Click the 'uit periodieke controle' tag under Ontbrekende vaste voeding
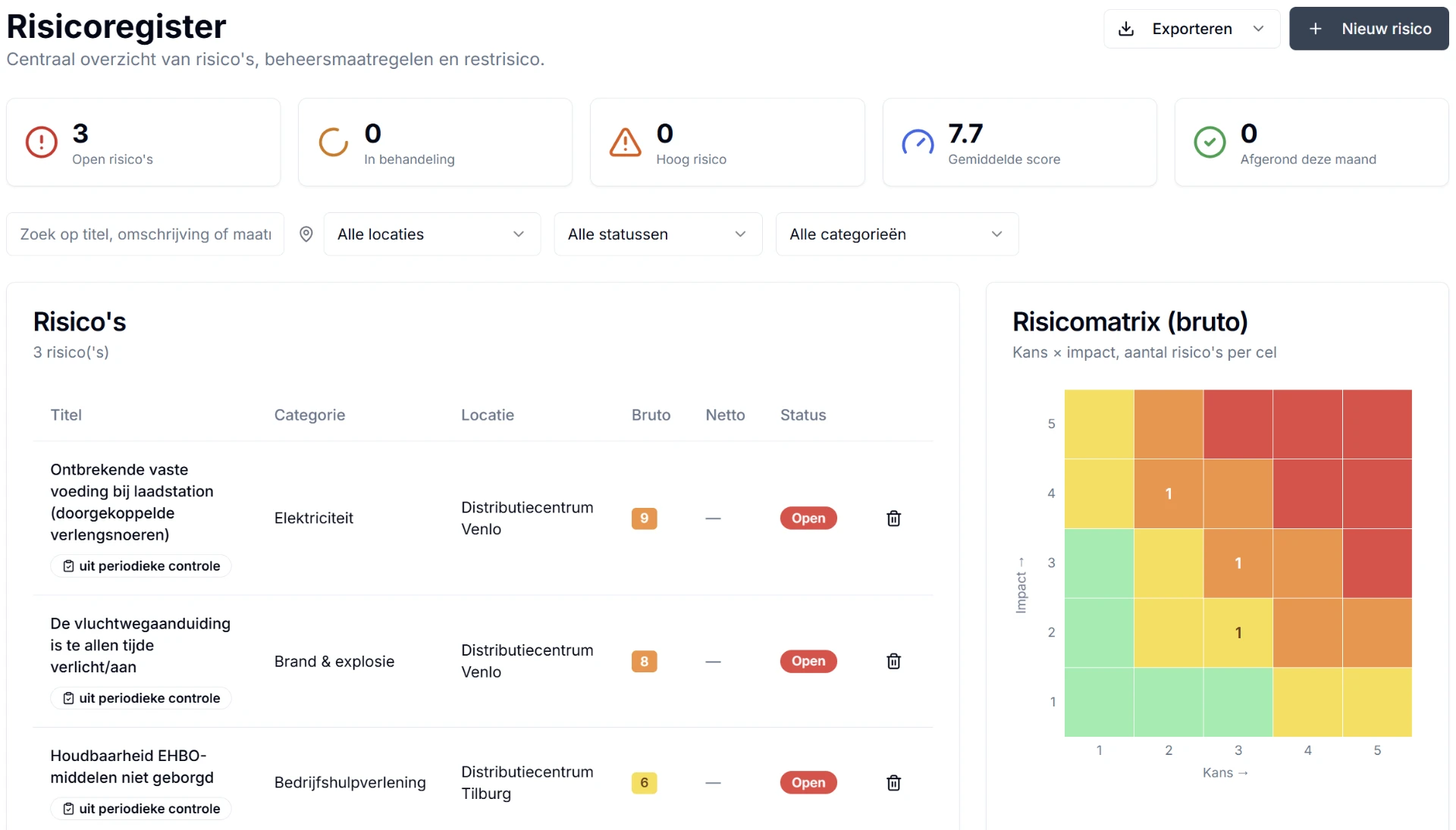Screen dimensions: 1456x830 [x=141, y=566]
